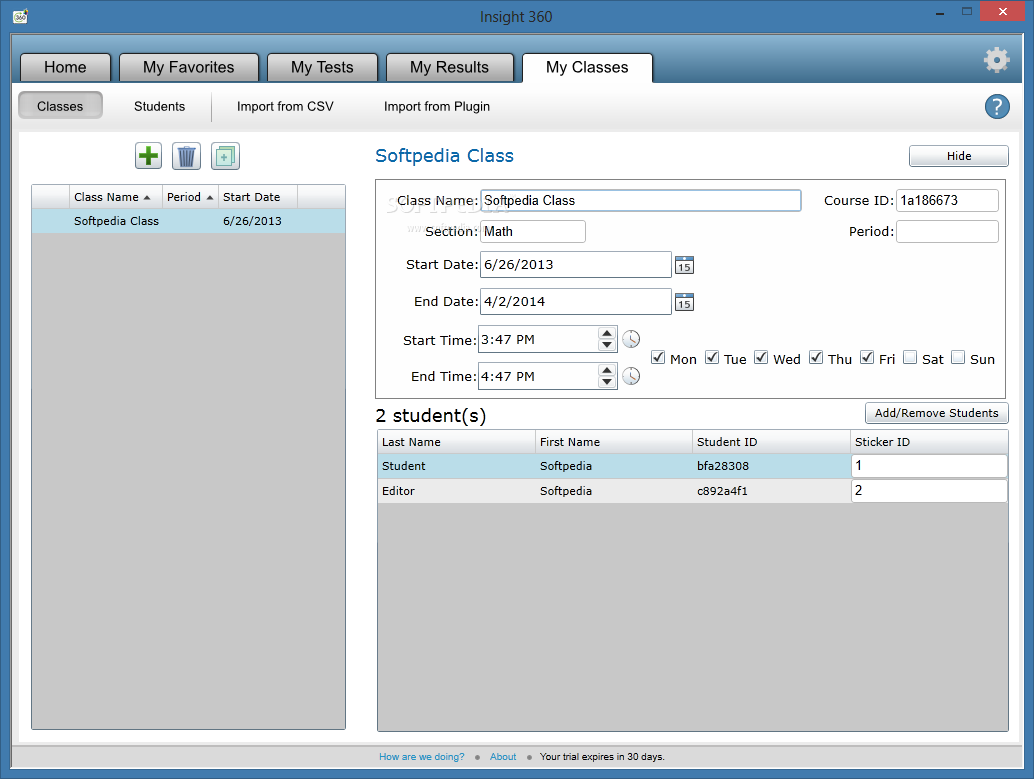Click the duplicate class icon
The height and width of the screenshot is (779, 1034).
(225, 156)
